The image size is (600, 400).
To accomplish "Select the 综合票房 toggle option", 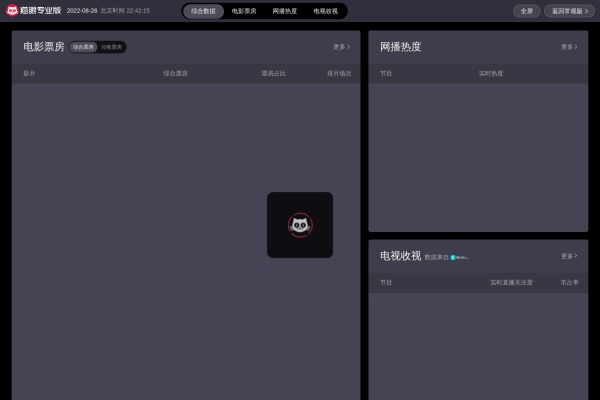I will [x=84, y=47].
